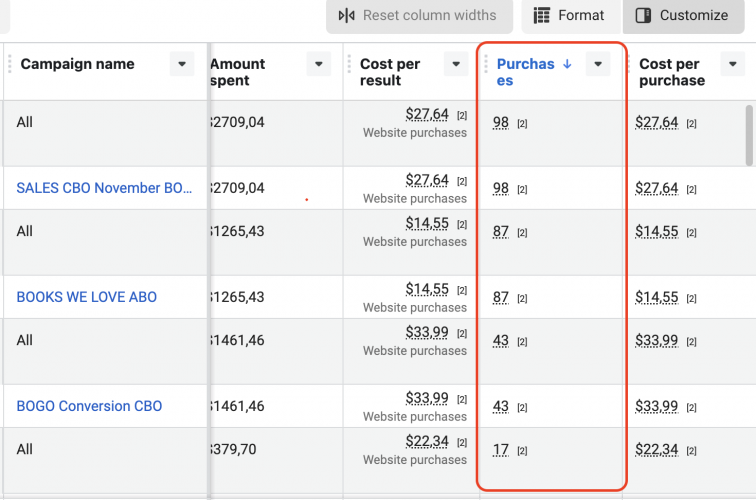This screenshot has width=756, height=500.
Task: Click amount 1265,43 in BOOKS WE LOVE row
Action: point(237,297)
